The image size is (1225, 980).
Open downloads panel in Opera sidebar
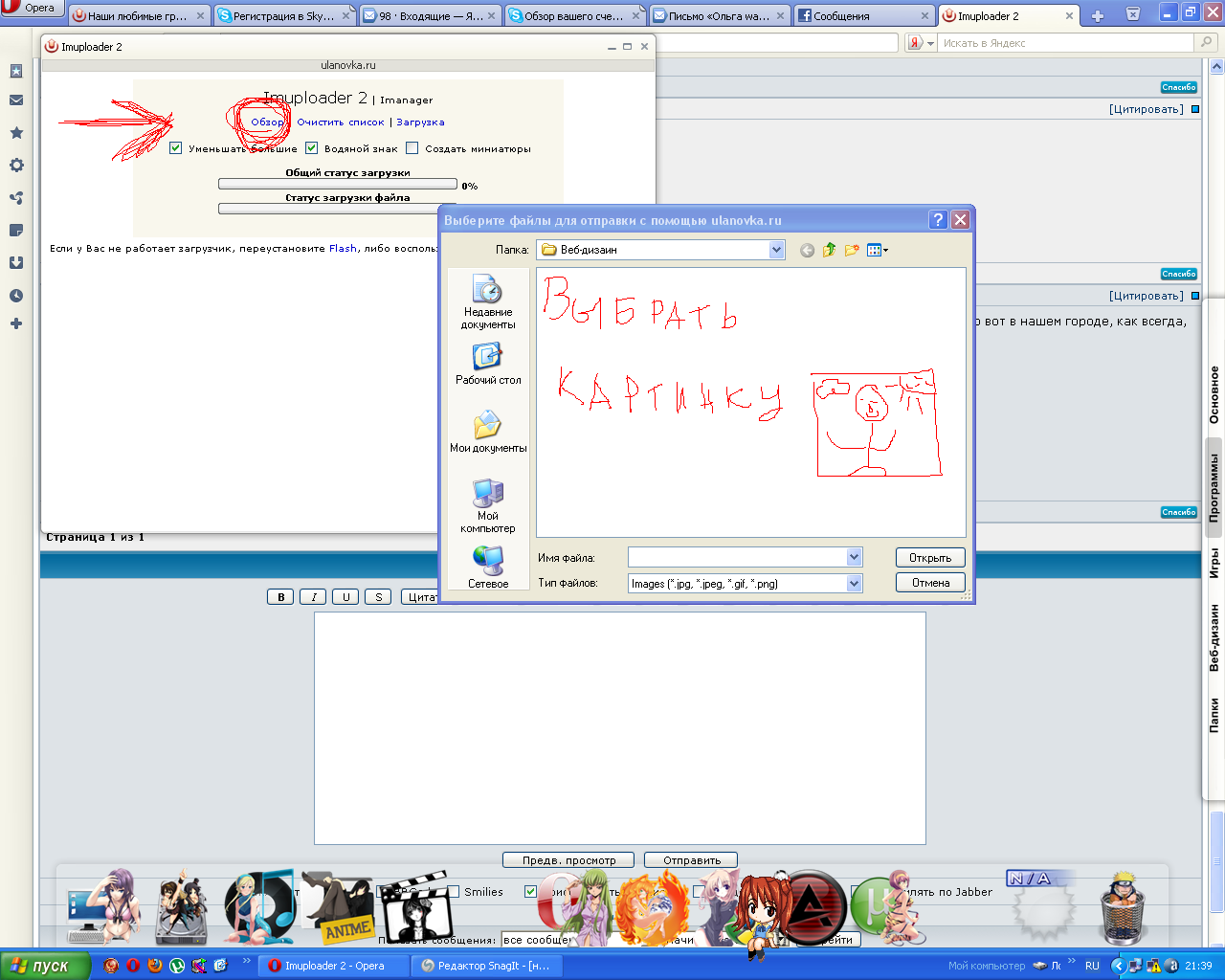16,263
